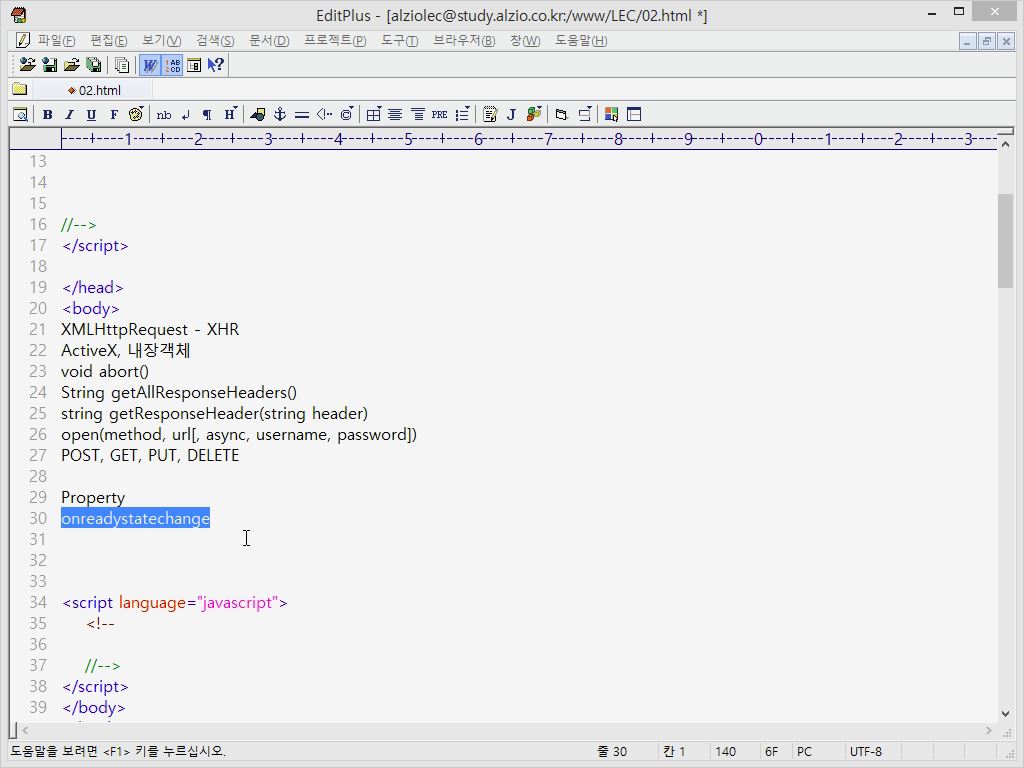
Task: Open the Heading H dropdown
Action: coord(230,114)
